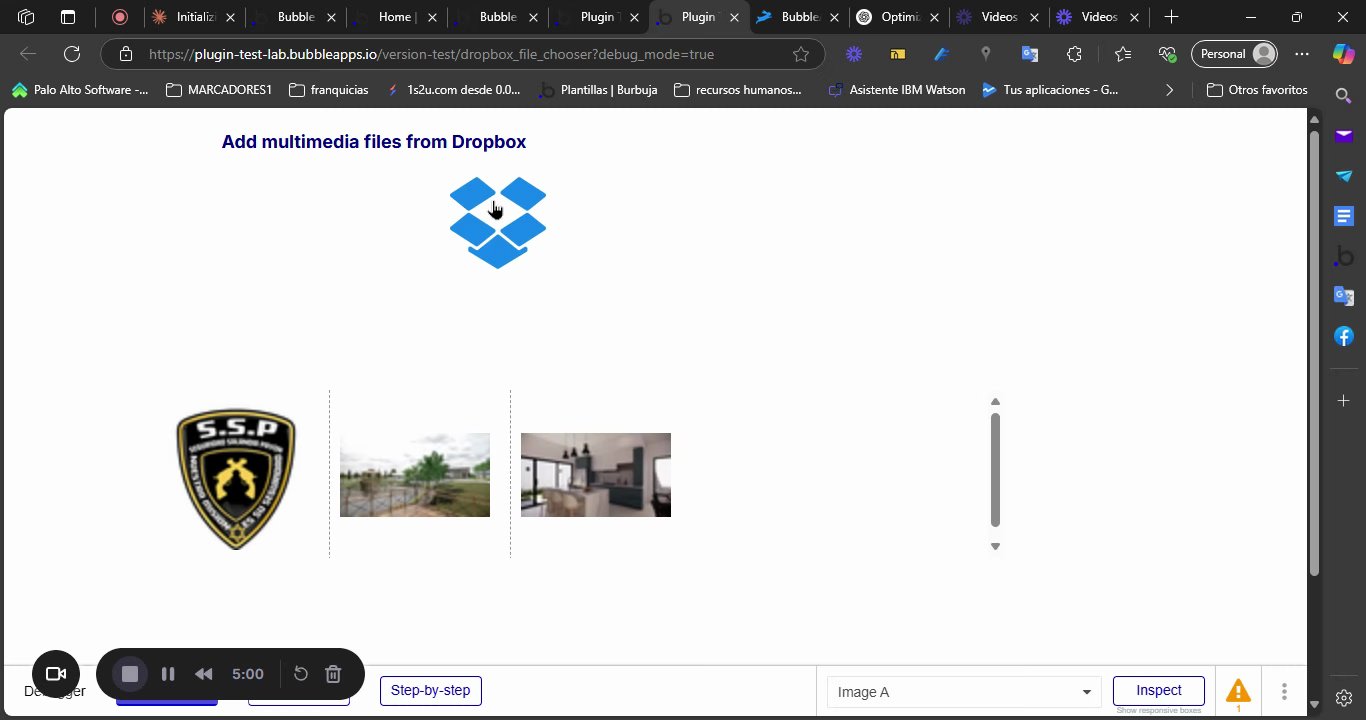Viewport: 1366px width, 720px height.
Task: Open the outdoor park photo thumbnail
Action: click(x=415, y=475)
